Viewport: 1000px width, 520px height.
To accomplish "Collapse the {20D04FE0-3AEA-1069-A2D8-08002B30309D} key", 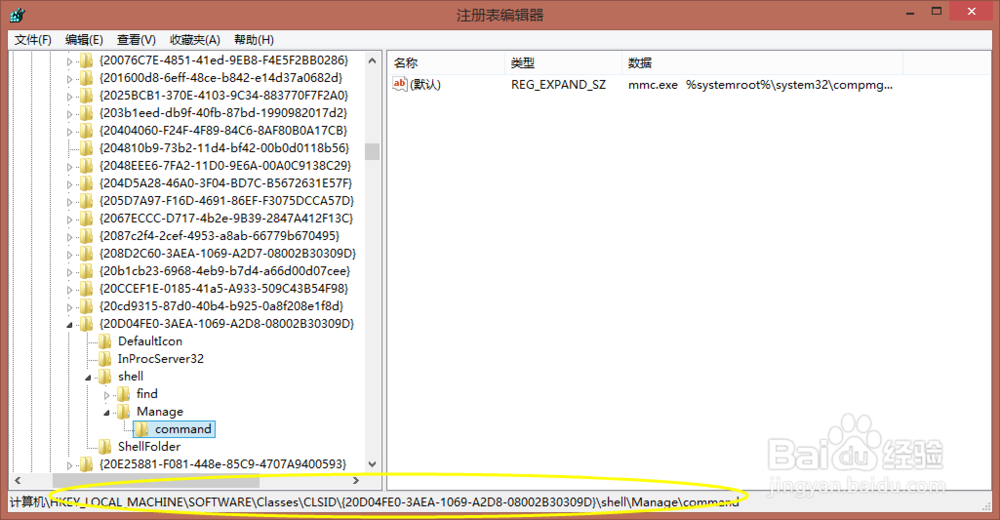I will pyautogui.click(x=70, y=325).
